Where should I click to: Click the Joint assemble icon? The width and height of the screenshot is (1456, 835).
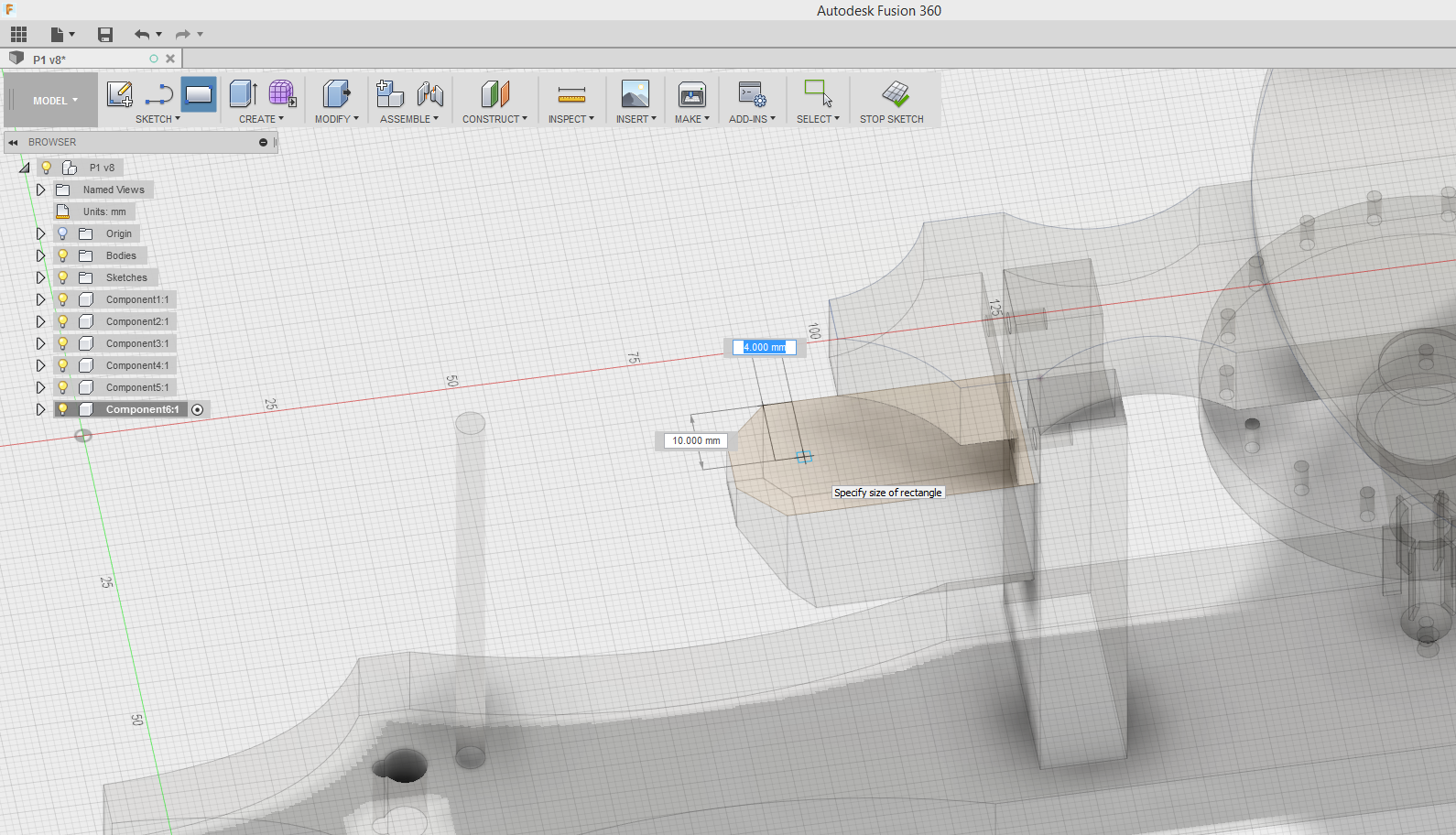(x=429, y=94)
